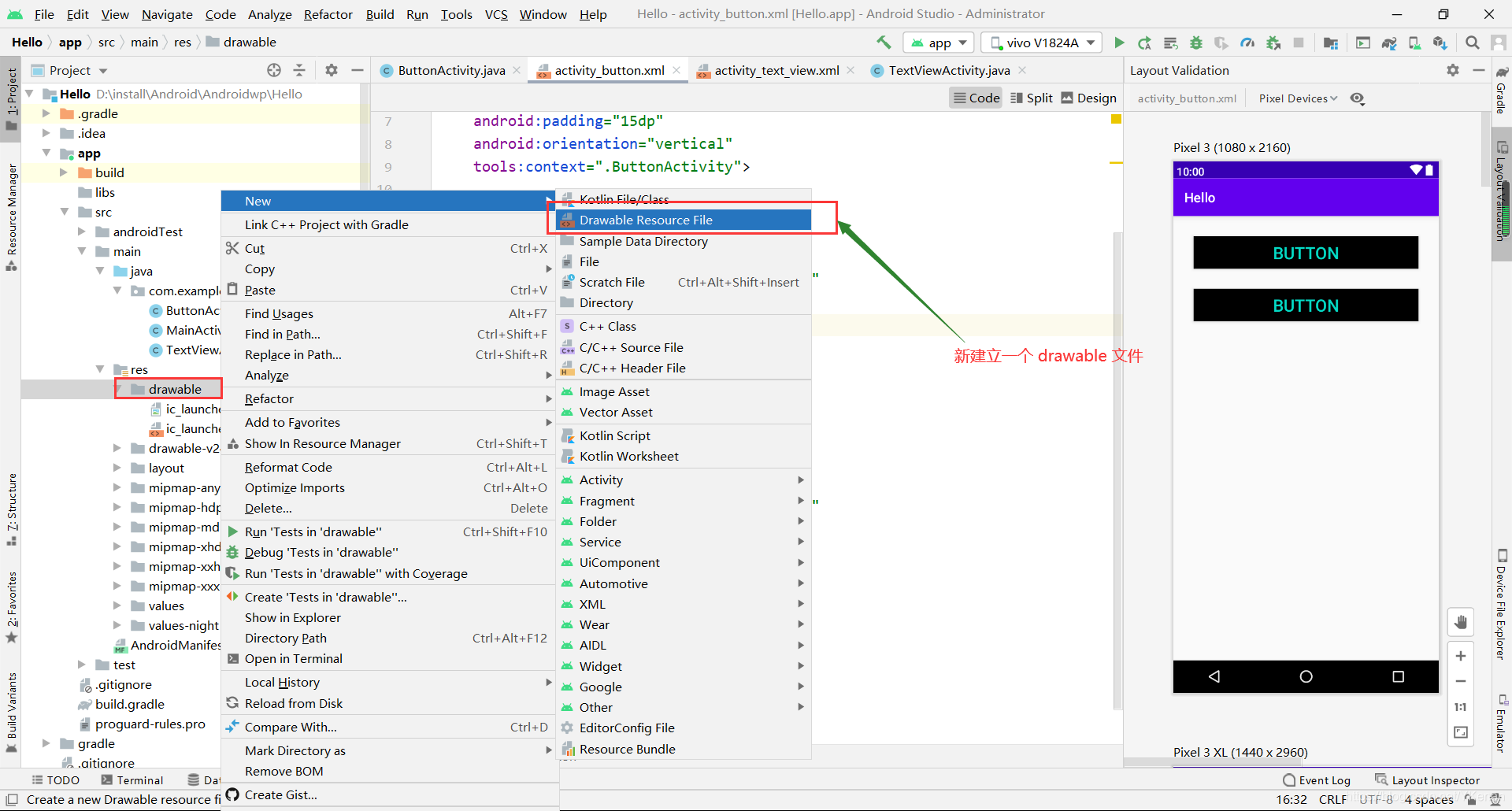Click the pan hand tool in Layout Validation
The height and width of the screenshot is (811, 1512).
pyautogui.click(x=1461, y=622)
